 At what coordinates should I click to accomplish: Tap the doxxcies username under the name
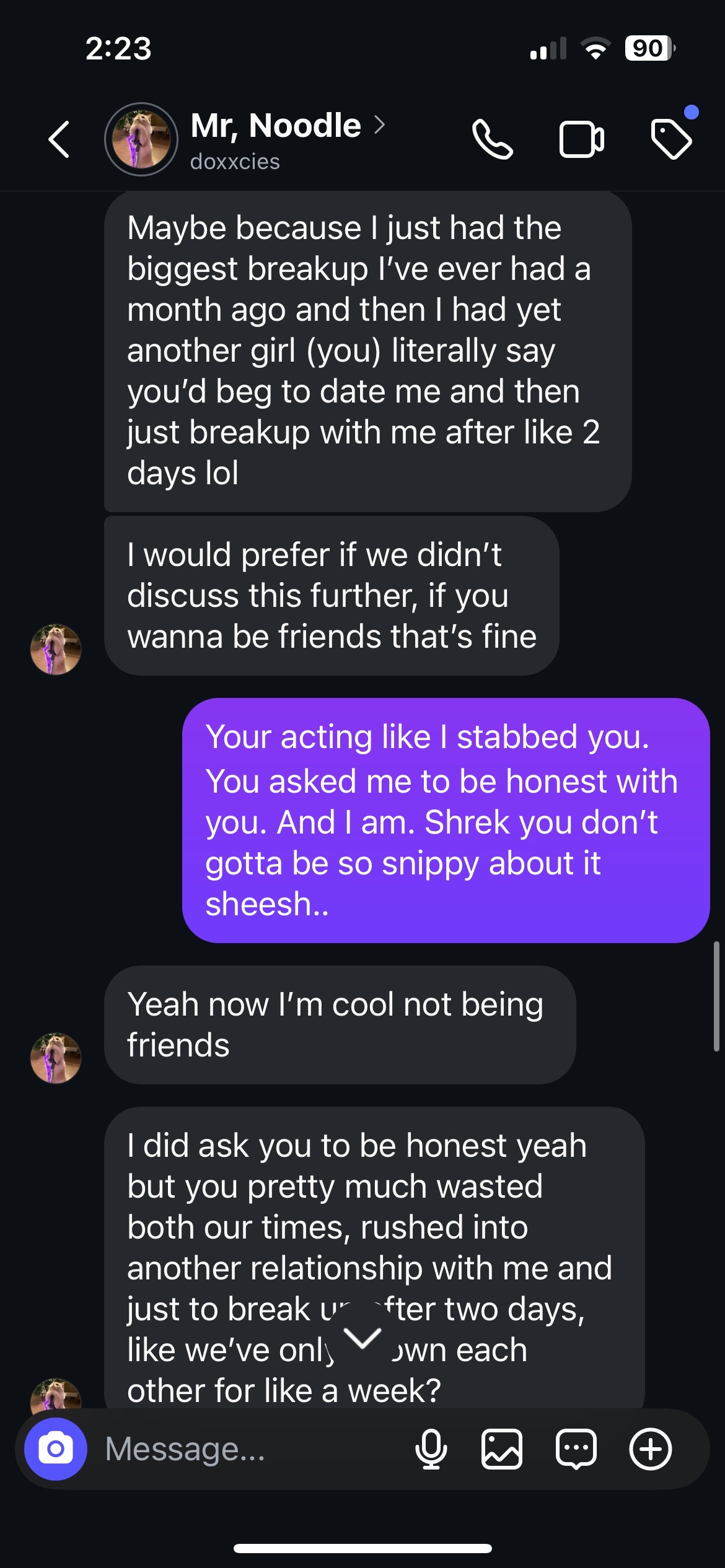click(x=235, y=162)
